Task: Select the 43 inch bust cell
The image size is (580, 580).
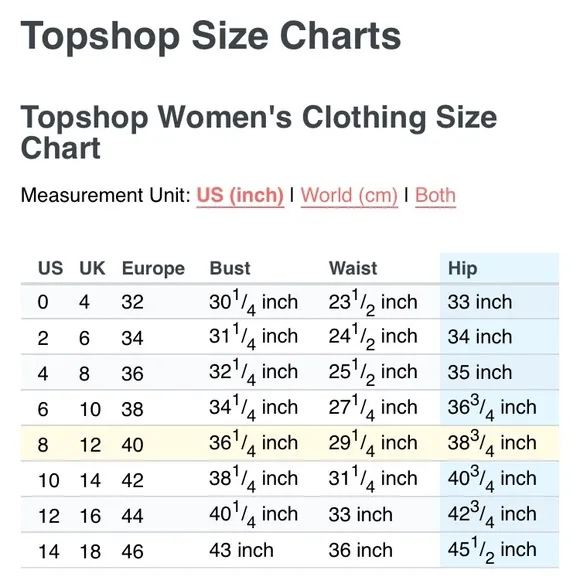Action: tap(241, 550)
